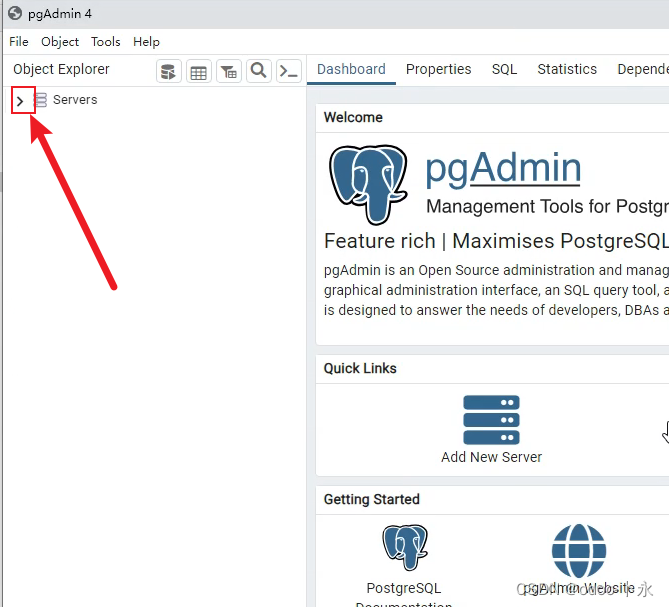
Task: Open the Help menu
Action: [146, 42]
